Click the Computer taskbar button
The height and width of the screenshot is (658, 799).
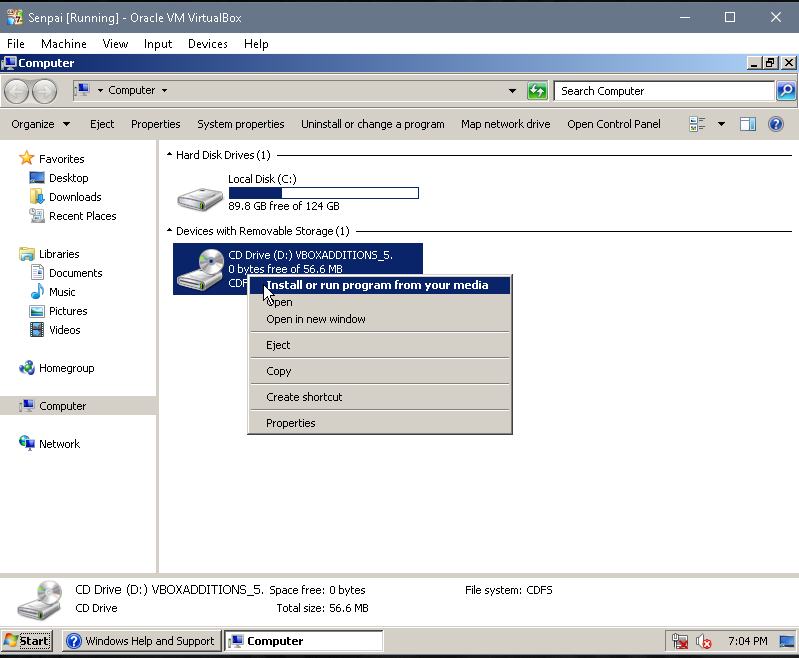[x=304, y=641]
